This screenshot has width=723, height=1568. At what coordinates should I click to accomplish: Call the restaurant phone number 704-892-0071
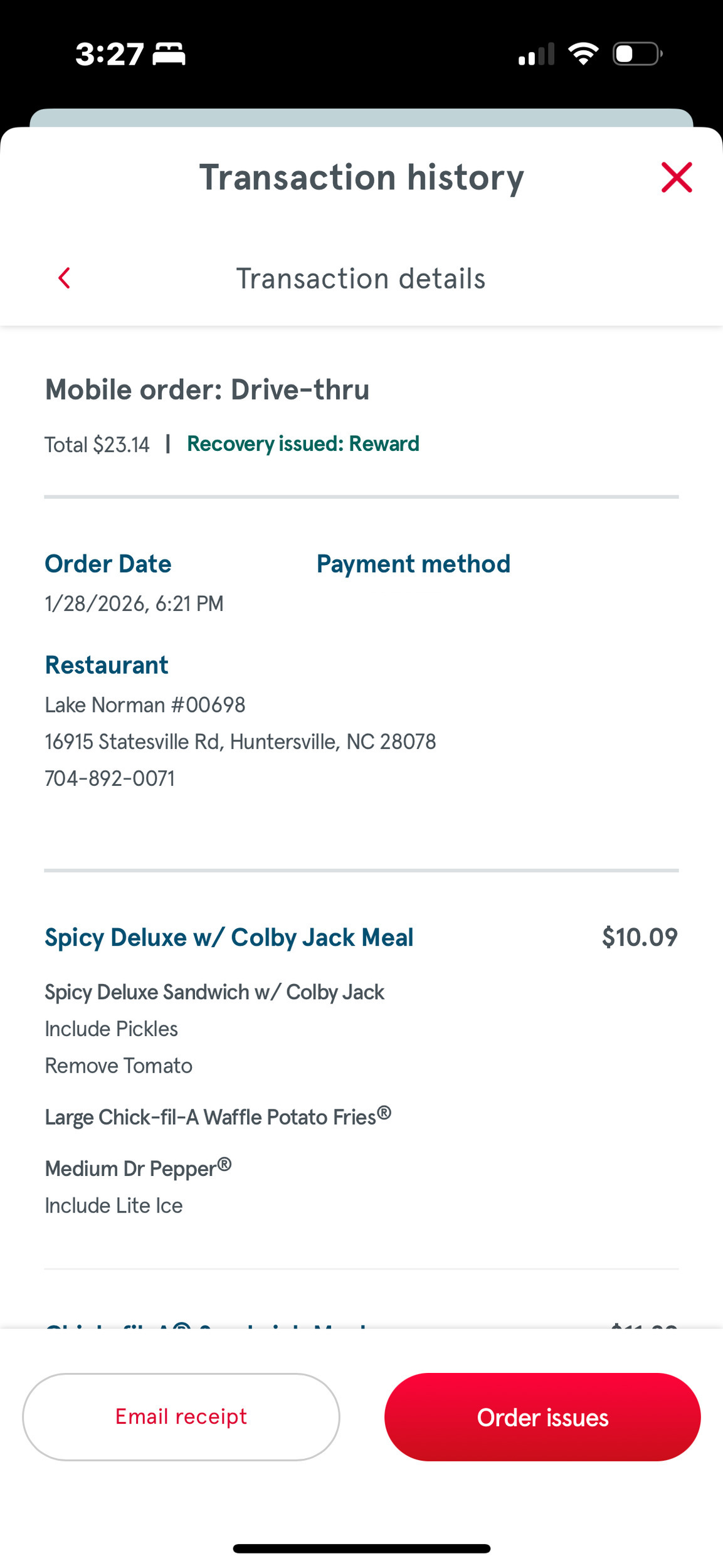(110, 778)
